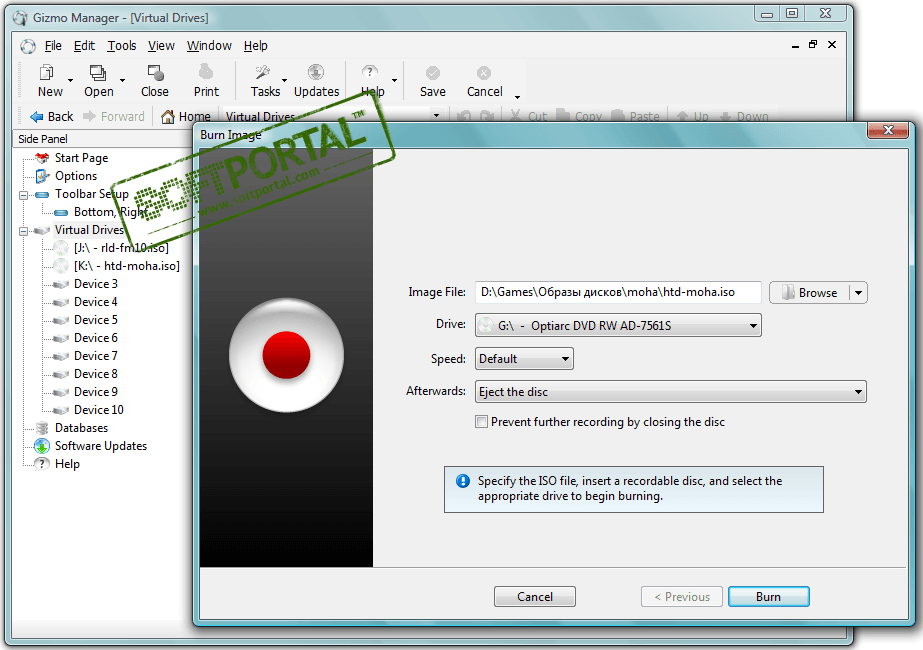
Task: Collapse the Virtual Drives tree node
Action: 24,231
